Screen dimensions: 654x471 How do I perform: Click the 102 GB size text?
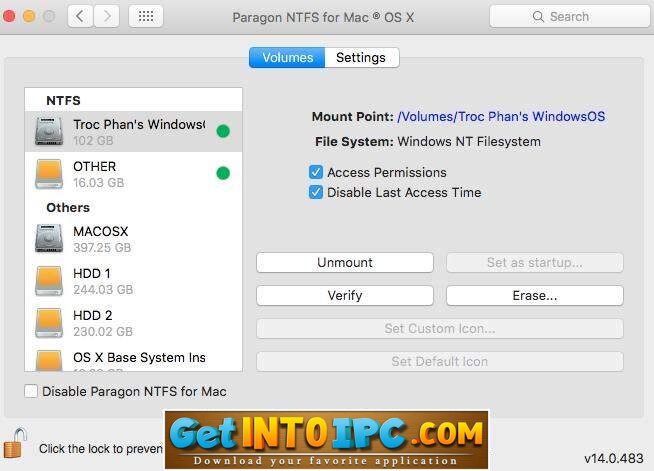93,141
